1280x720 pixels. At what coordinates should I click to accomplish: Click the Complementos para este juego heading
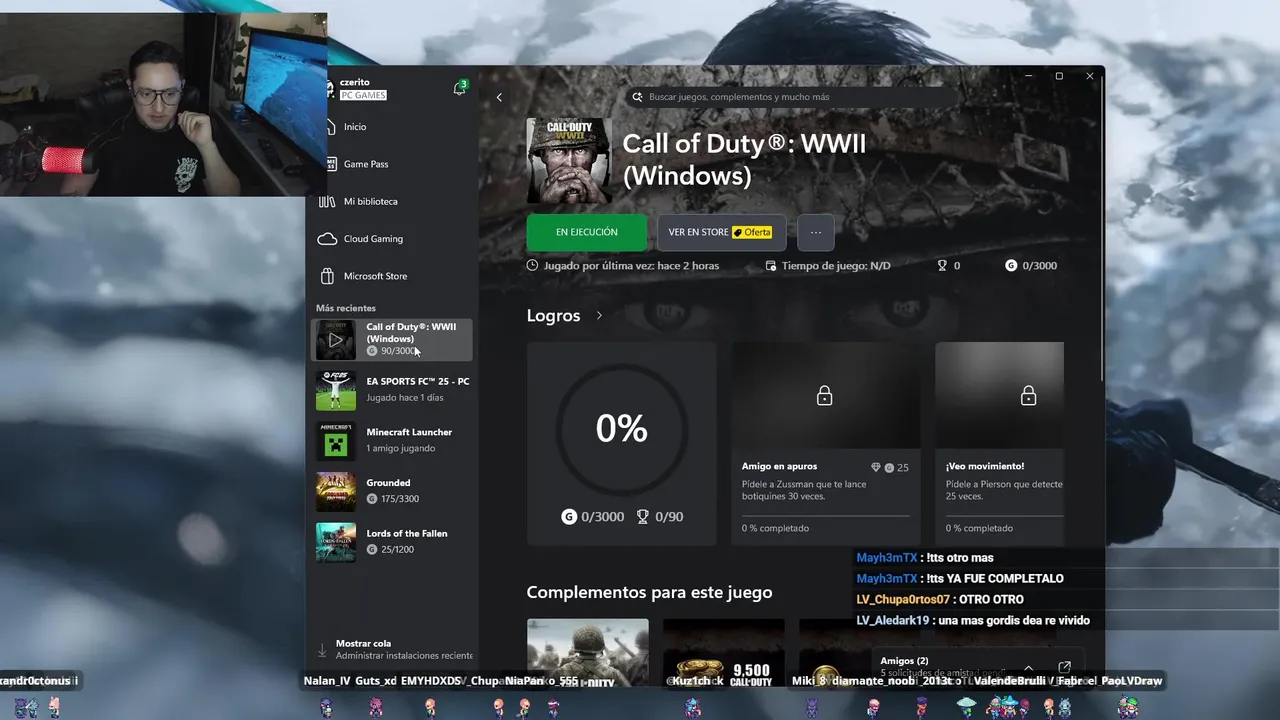(x=649, y=592)
